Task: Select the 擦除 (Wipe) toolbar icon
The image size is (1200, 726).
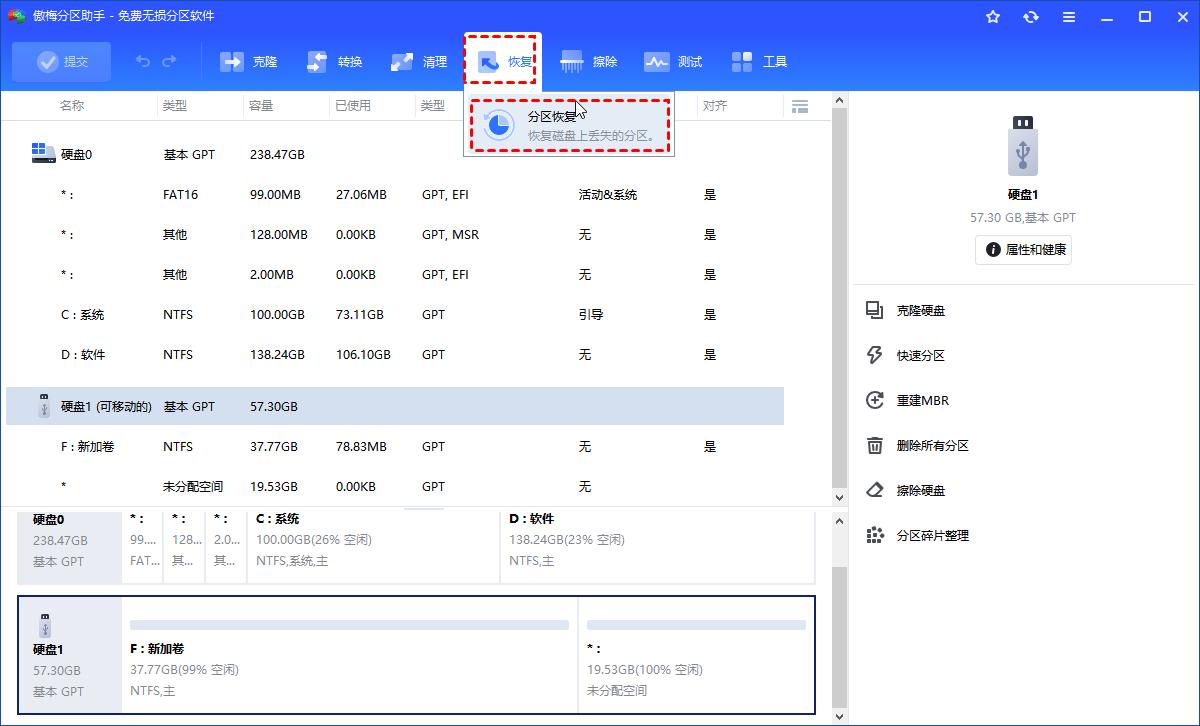Action: coord(588,61)
